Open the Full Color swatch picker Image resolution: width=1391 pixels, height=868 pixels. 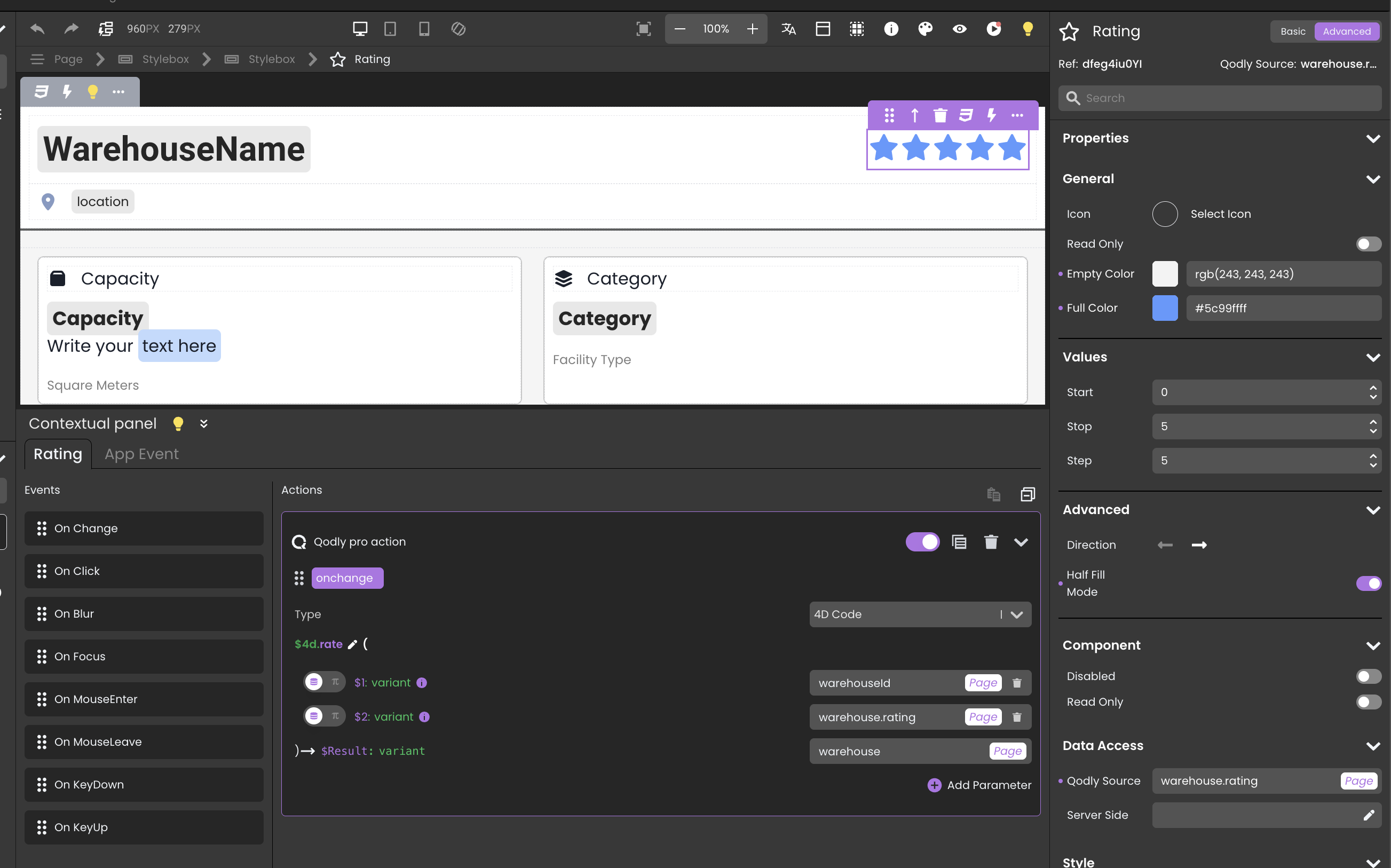coord(1164,308)
